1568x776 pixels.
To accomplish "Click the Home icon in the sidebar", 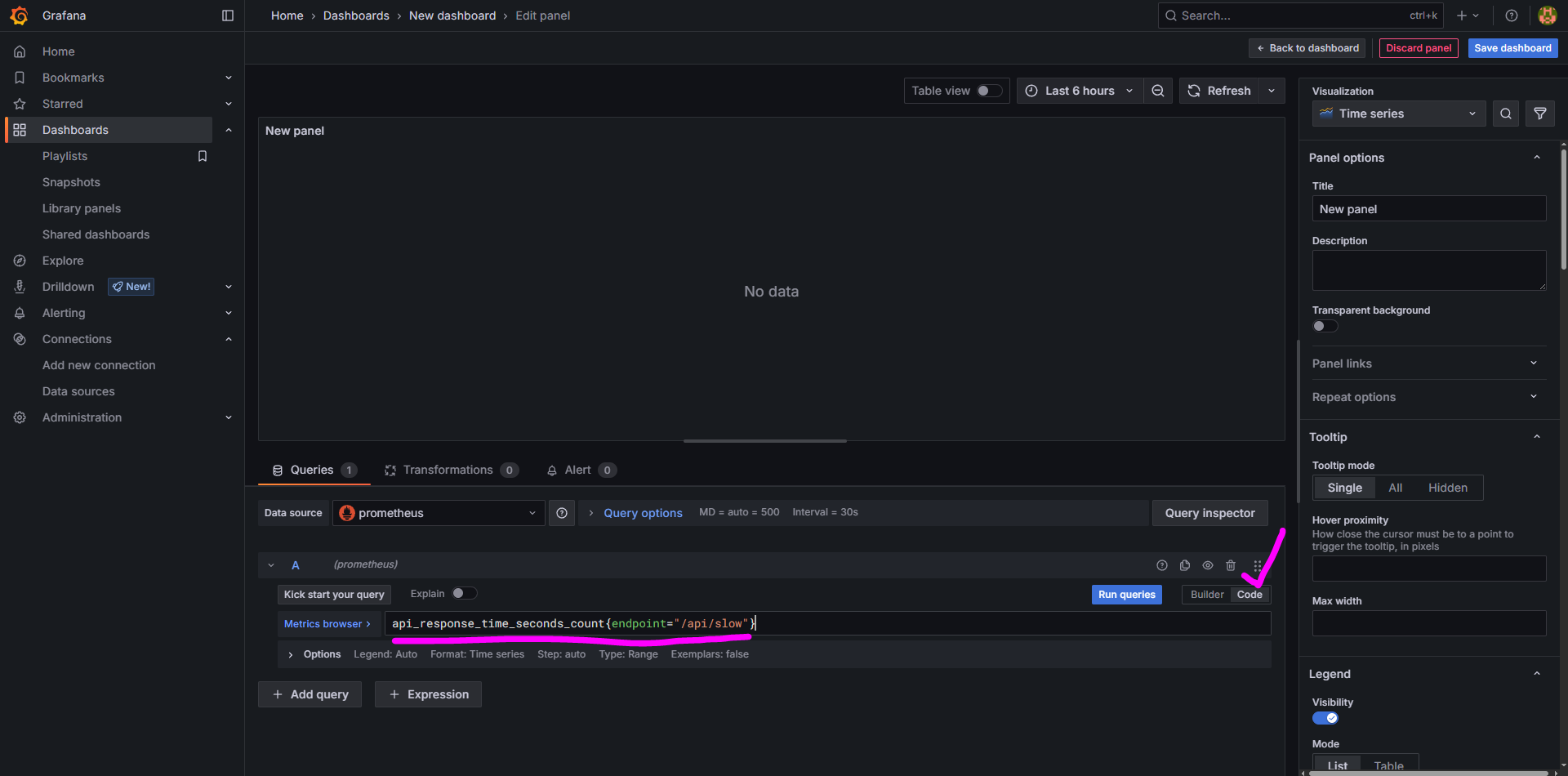I will (x=20, y=51).
